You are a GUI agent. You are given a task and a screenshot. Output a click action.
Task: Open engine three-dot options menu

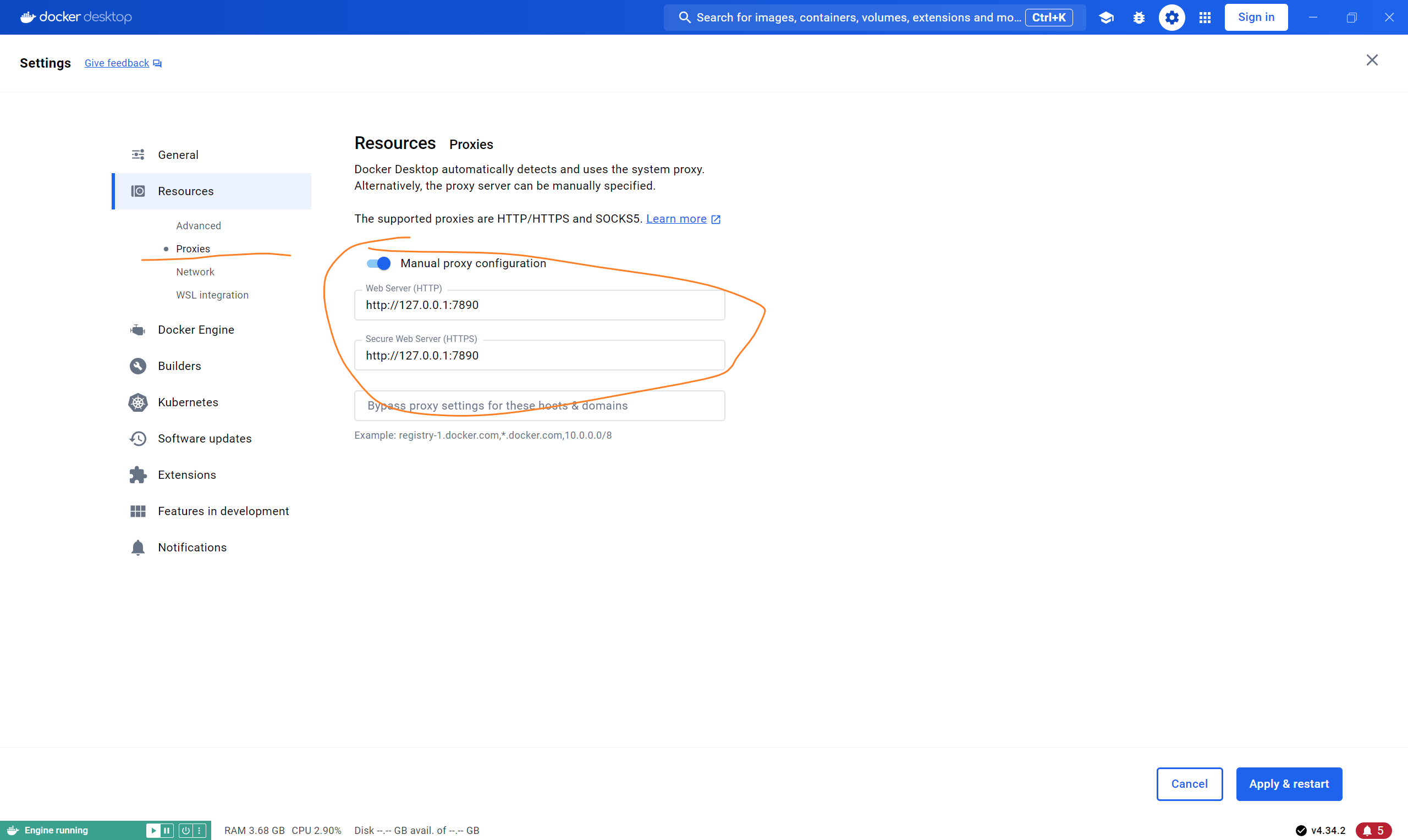pos(199,830)
